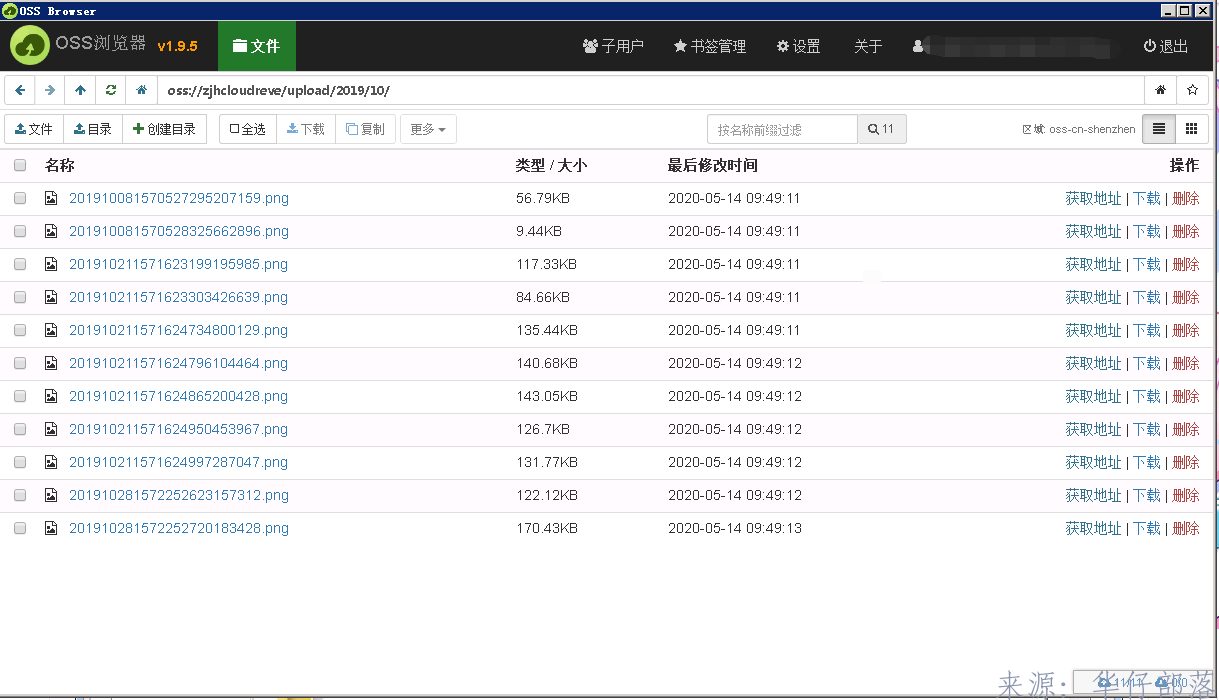Click 创建目录 button
1219x700 pixels.
[165, 129]
